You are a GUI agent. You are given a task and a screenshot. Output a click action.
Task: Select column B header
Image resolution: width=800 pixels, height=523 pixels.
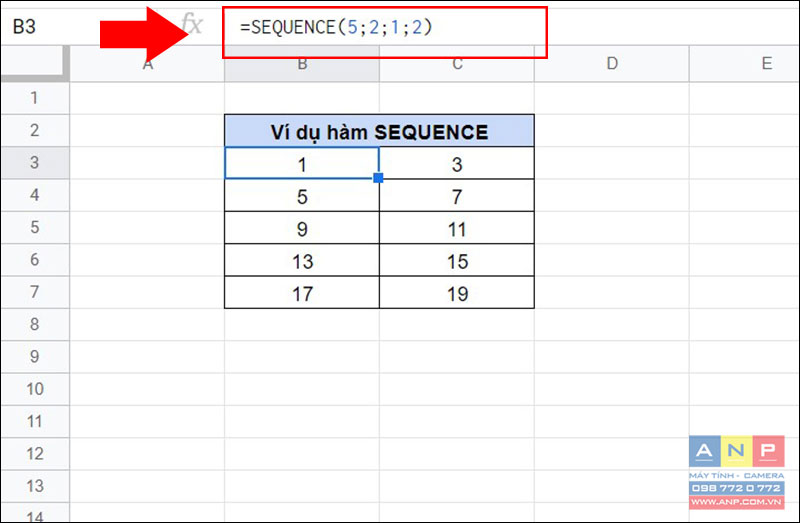[x=302, y=63]
